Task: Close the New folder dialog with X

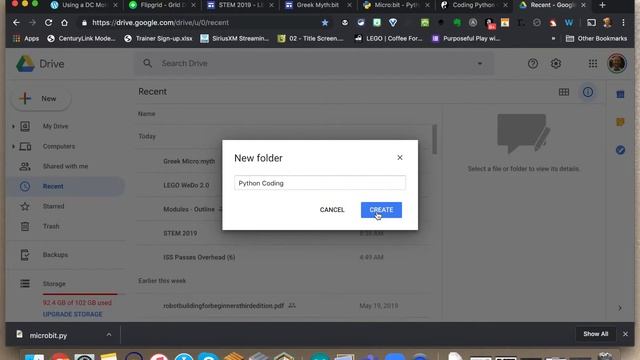Action: pos(400,158)
